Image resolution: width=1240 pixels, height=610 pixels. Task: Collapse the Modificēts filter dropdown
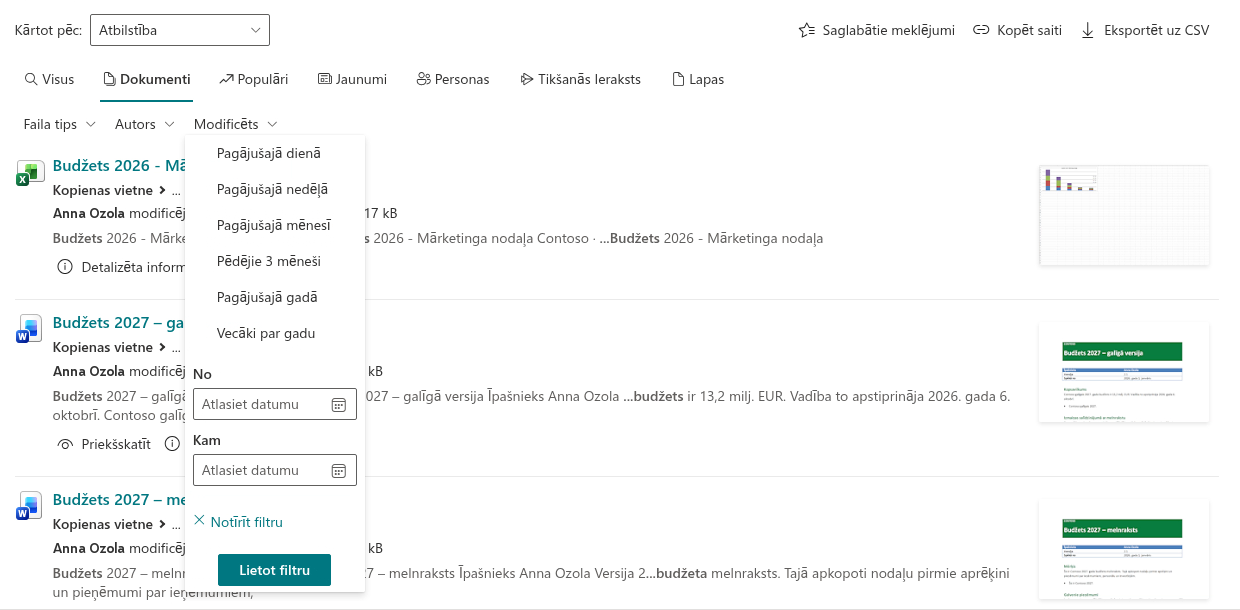pyautogui.click(x=236, y=124)
